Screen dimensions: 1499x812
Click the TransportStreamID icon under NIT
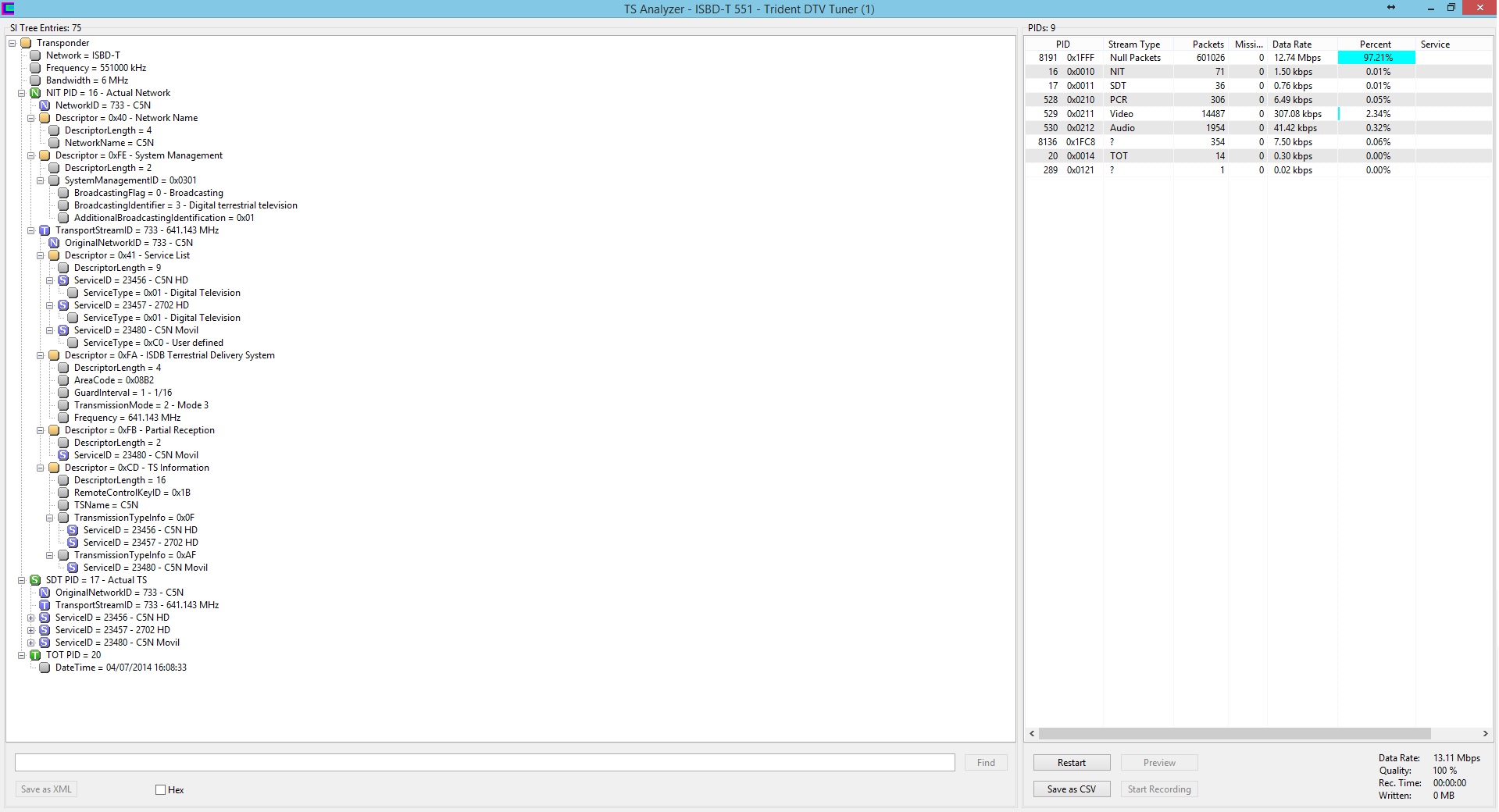pyautogui.click(x=45, y=230)
